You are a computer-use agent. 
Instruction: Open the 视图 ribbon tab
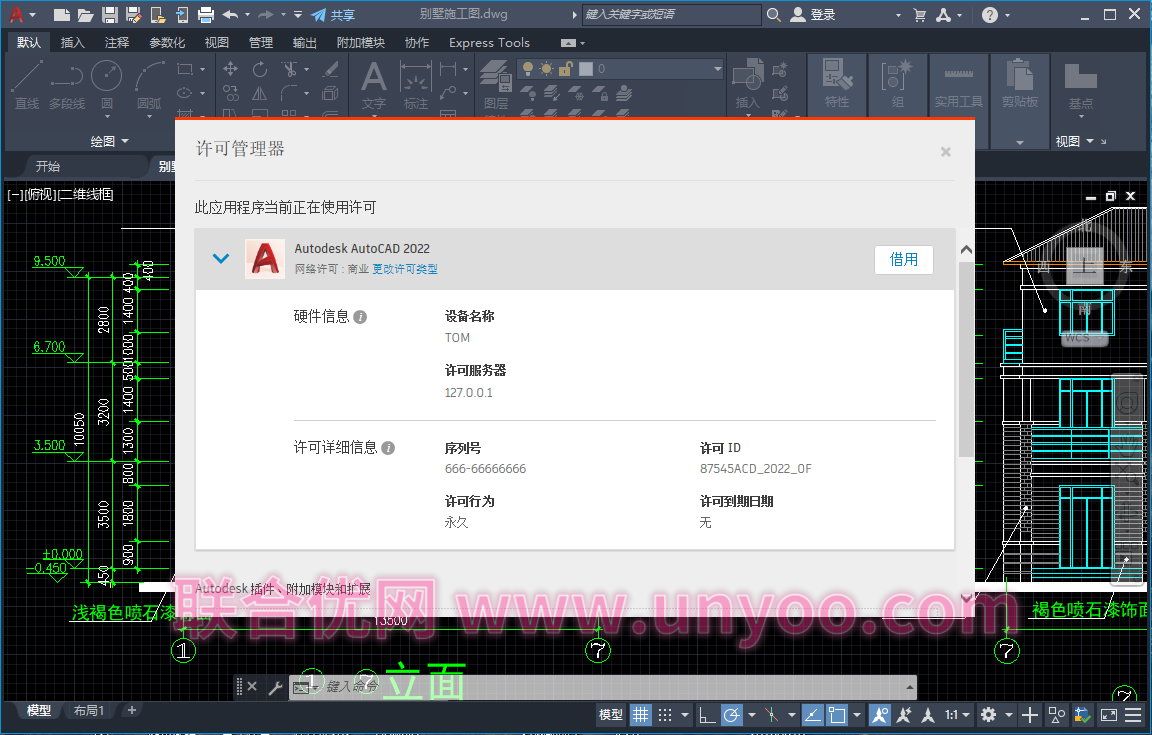[x=216, y=43]
